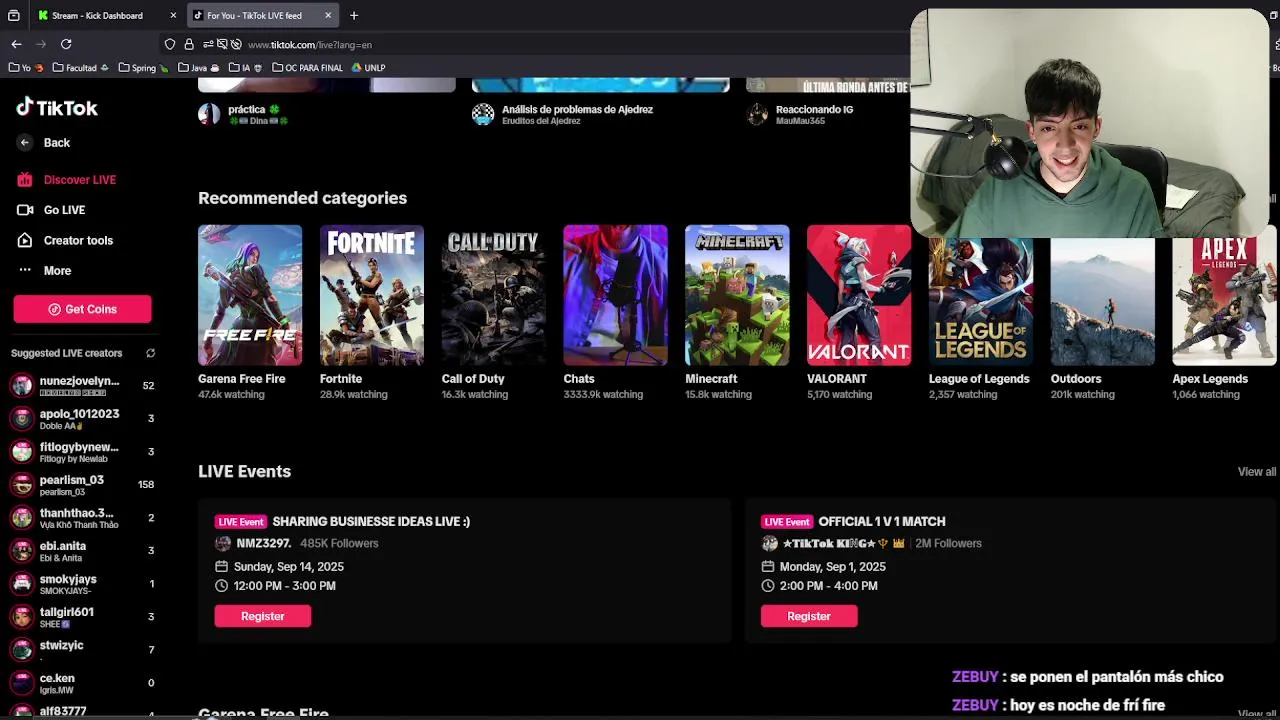Open stwizyic suggested creator
This screenshot has width=1280, height=720.
(x=82, y=650)
